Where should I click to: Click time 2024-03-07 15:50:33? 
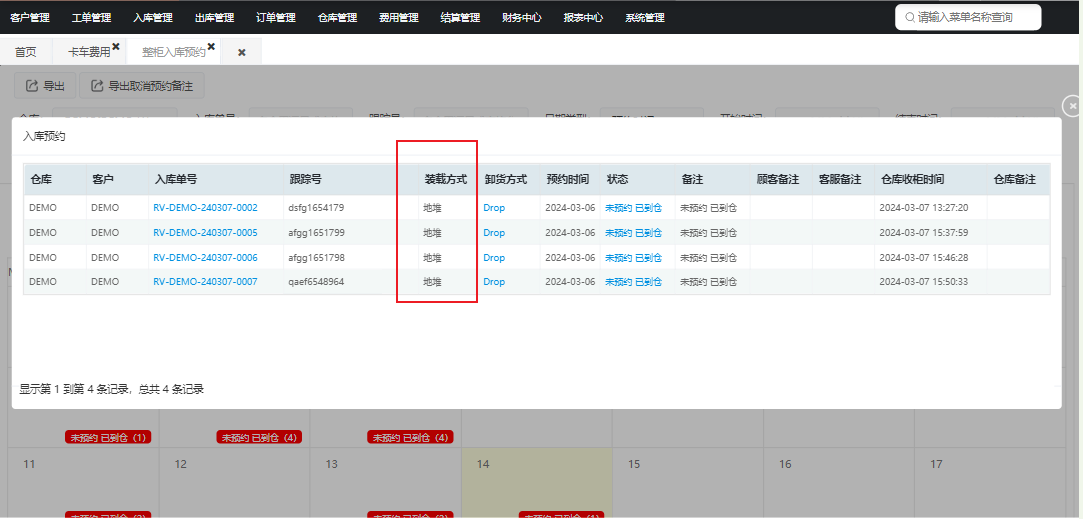click(923, 282)
